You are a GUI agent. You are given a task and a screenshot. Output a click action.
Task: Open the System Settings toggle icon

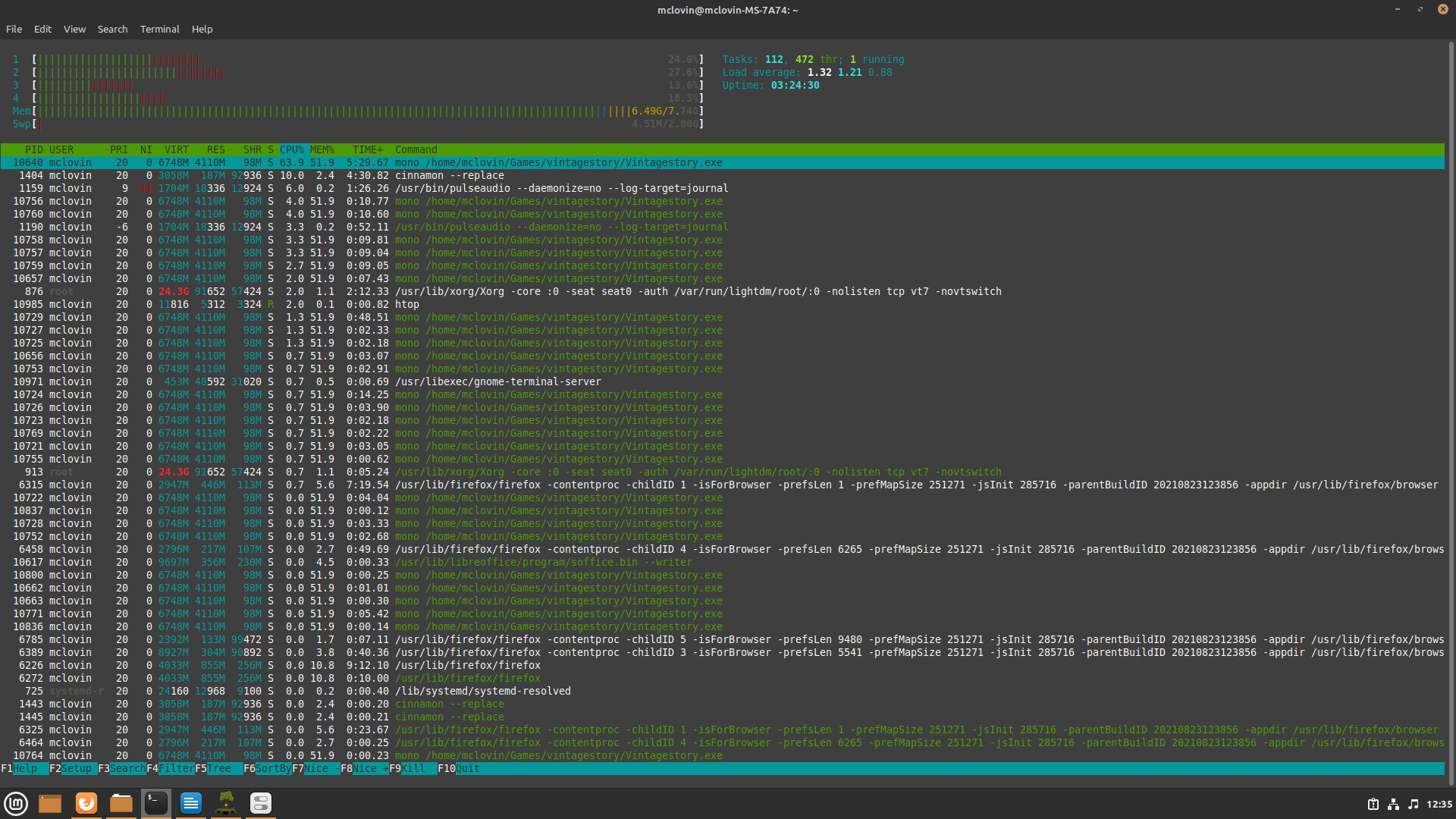pyautogui.click(x=261, y=803)
